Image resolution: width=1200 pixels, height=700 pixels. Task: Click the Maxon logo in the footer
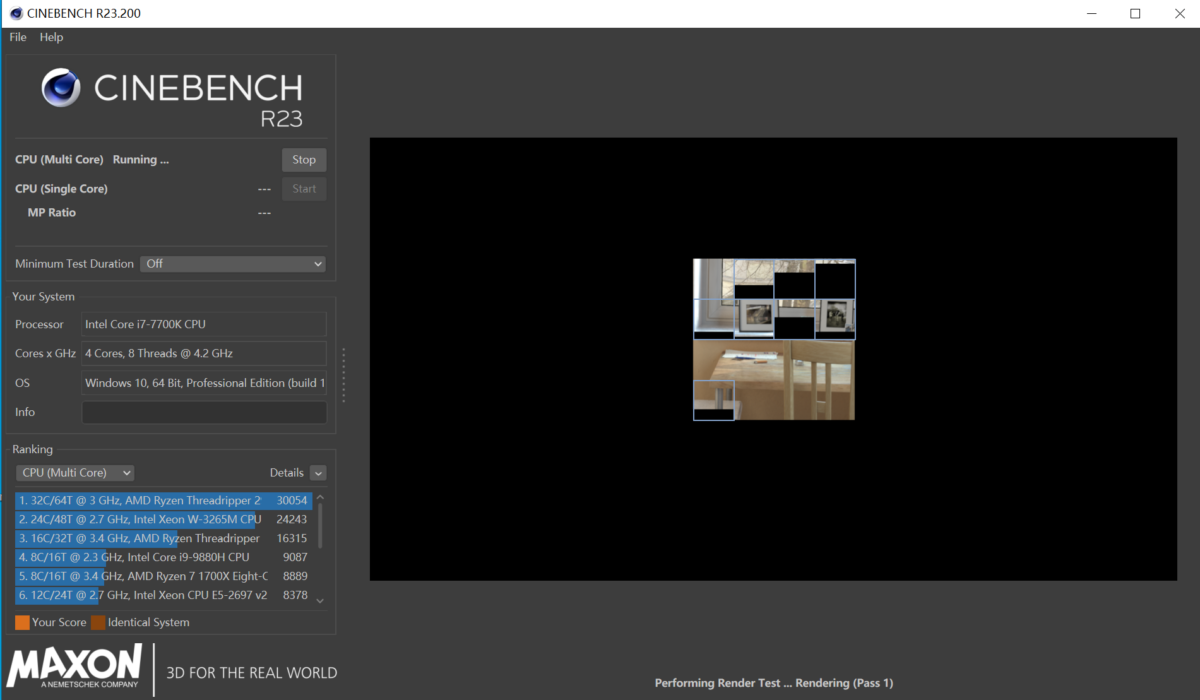(x=72, y=667)
